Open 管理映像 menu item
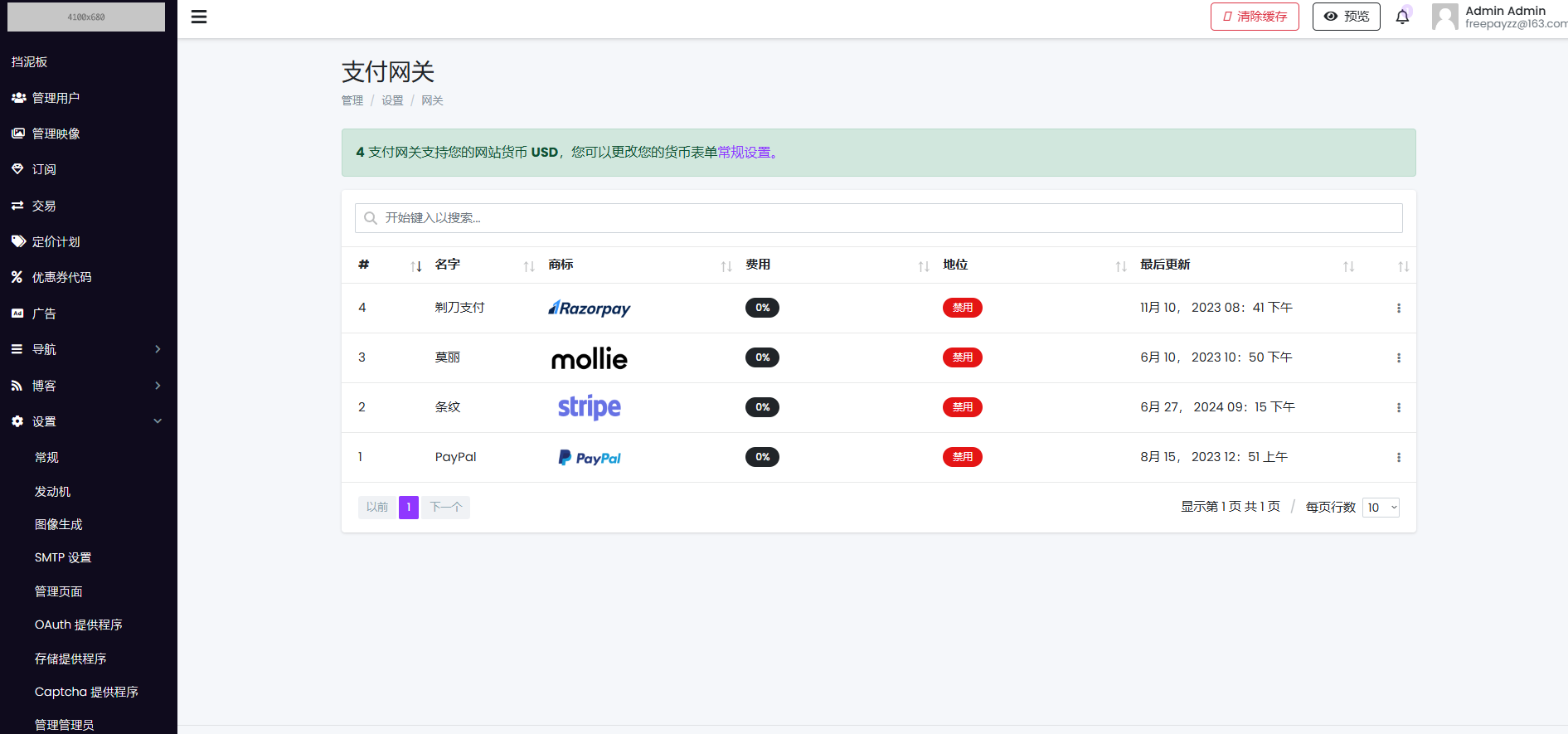Image resolution: width=1568 pixels, height=734 pixels. click(56, 134)
